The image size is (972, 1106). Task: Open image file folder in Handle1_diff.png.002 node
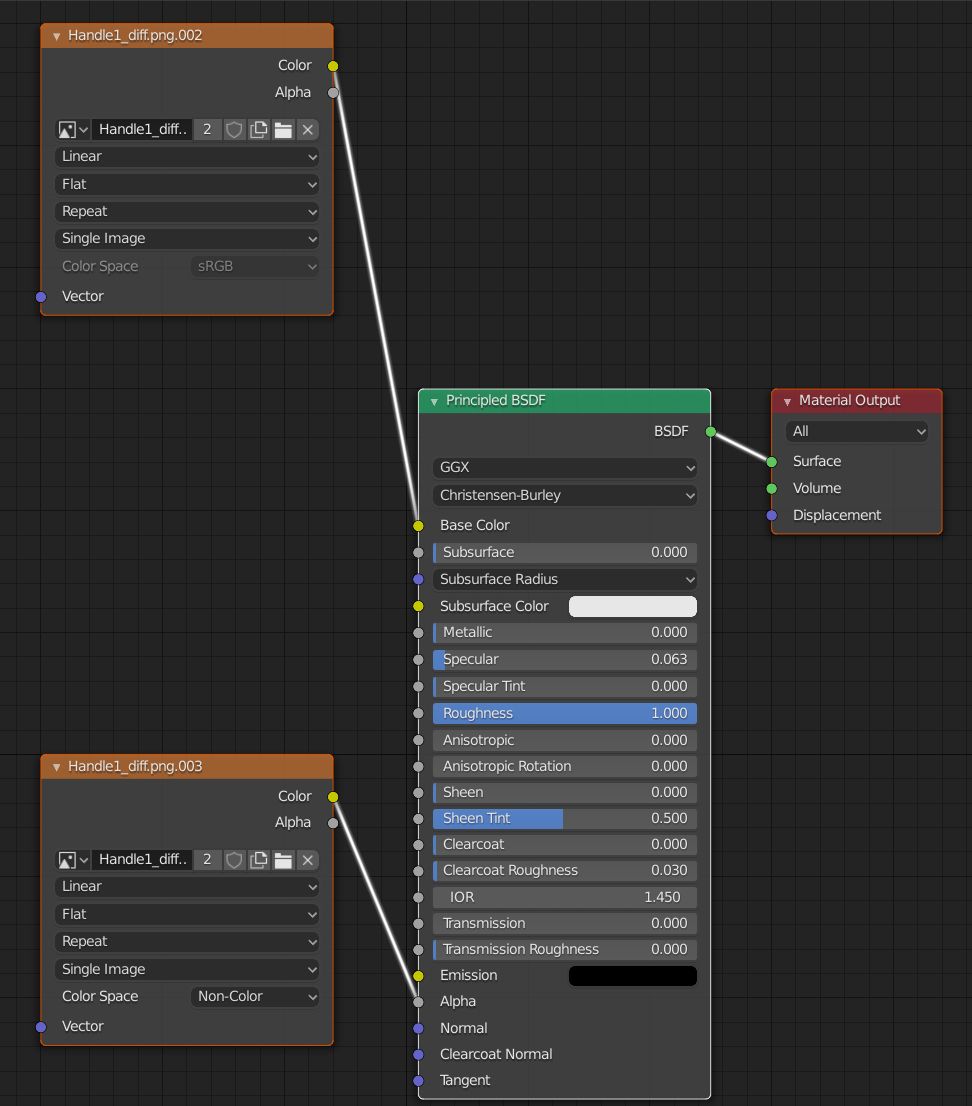click(284, 130)
